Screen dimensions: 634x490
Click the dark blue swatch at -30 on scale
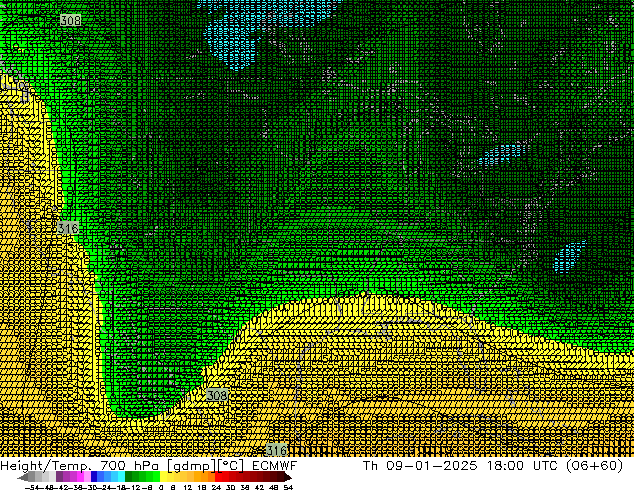pyautogui.click(x=94, y=476)
